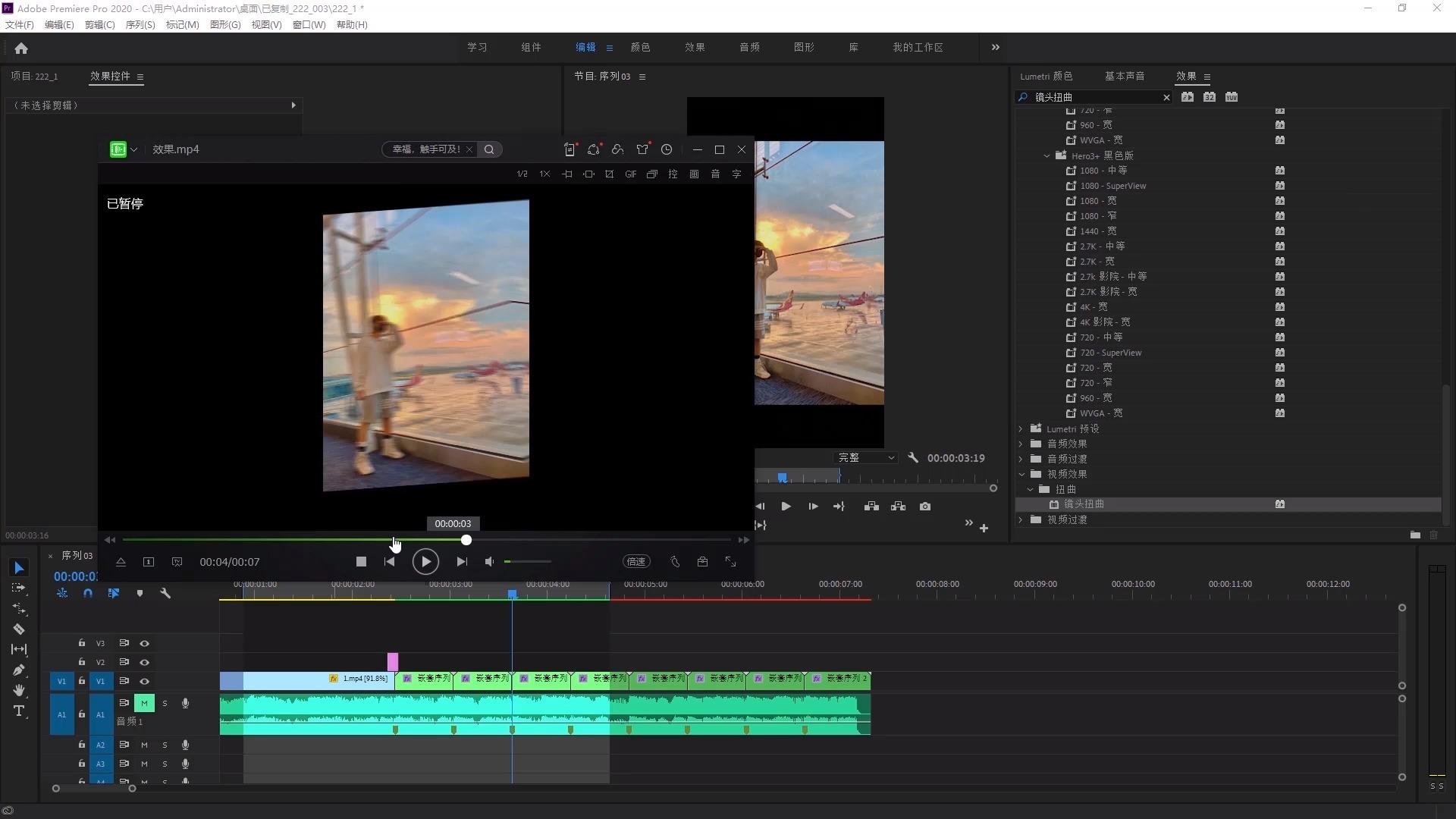Viewport: 1456px width, 819px height.
Task: Click 32-bit color effects filter icon
Action: pos(1210,97)
